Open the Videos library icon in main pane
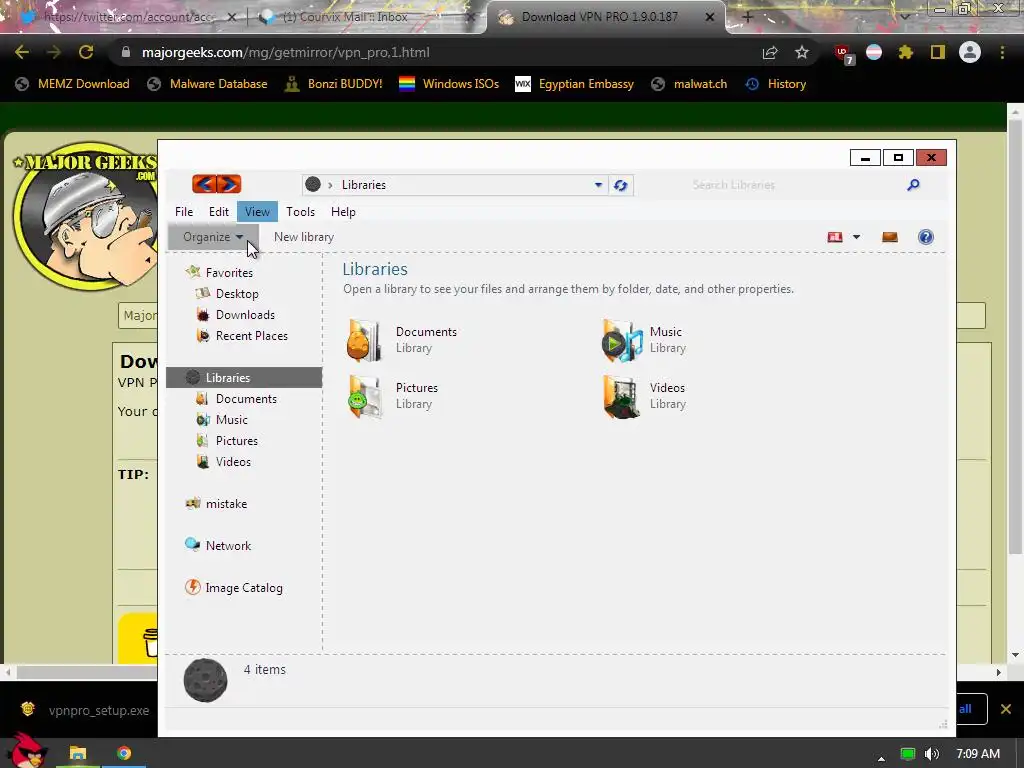Viewport: 1024px width, 768px height. pyautogui.click(x=621, y=396)
